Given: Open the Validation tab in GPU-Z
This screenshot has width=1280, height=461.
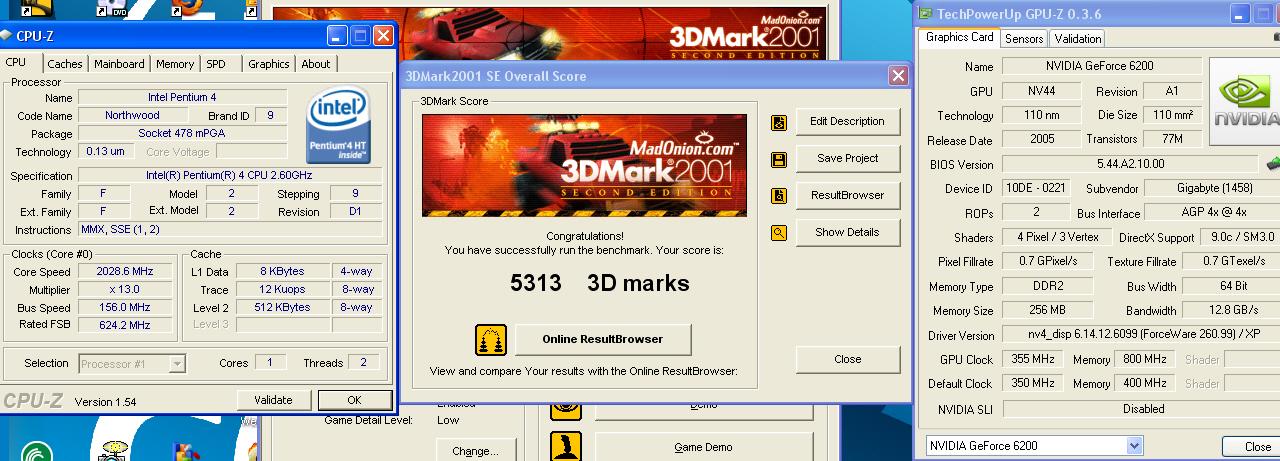Looking at the screenshot, I should pos(1078,39).
